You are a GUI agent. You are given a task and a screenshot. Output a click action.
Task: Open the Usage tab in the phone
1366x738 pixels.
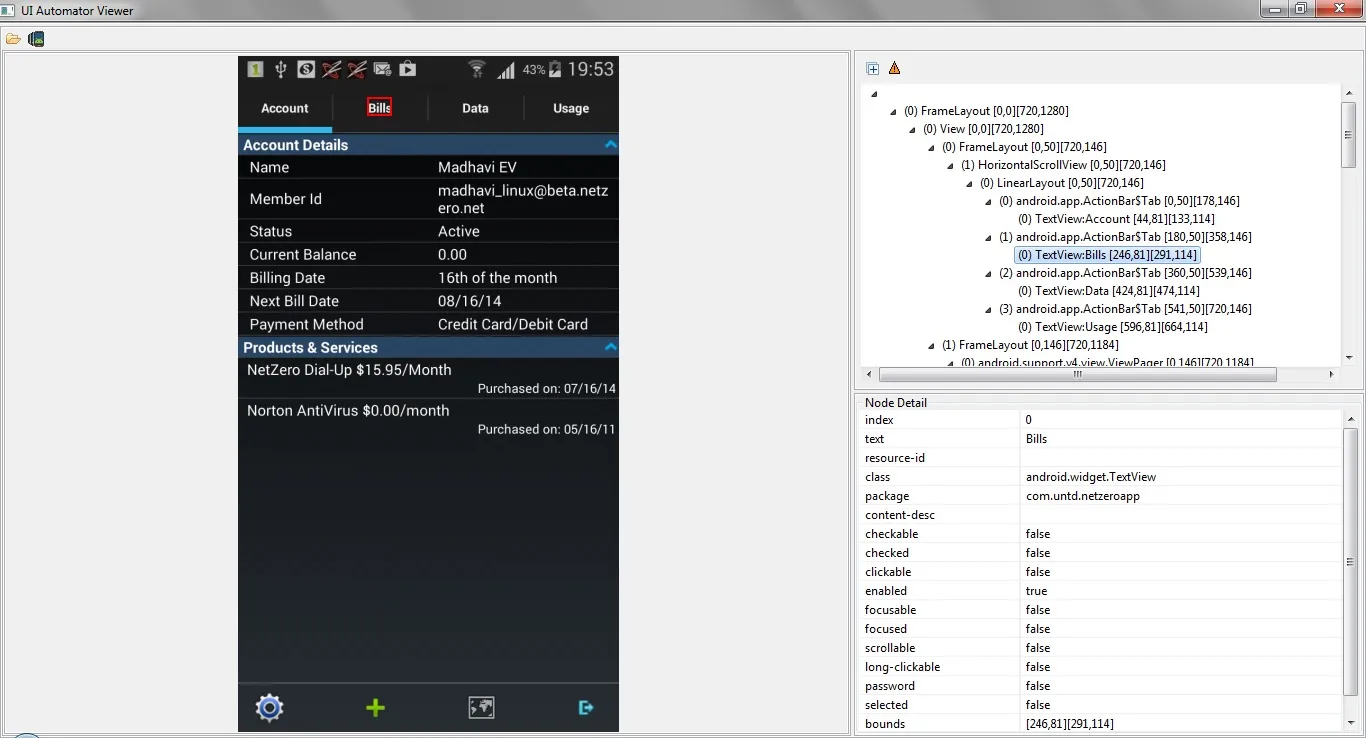(x=571, y=108)
